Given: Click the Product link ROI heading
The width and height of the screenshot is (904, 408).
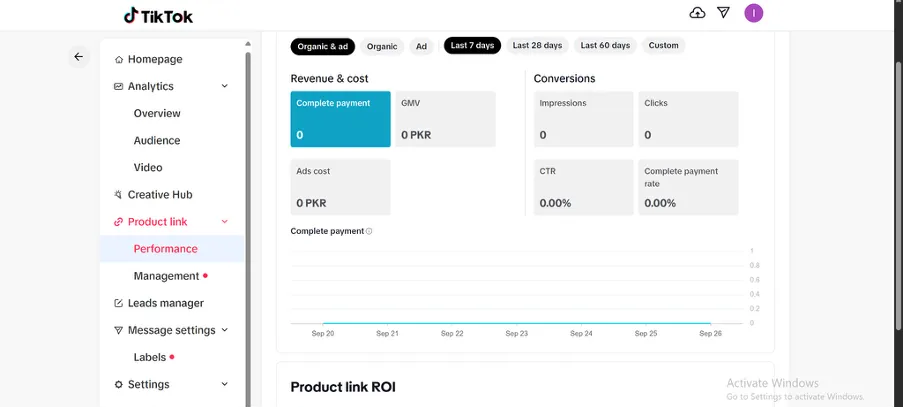Looking at the screenshot, I should click(x=343, y=387).
